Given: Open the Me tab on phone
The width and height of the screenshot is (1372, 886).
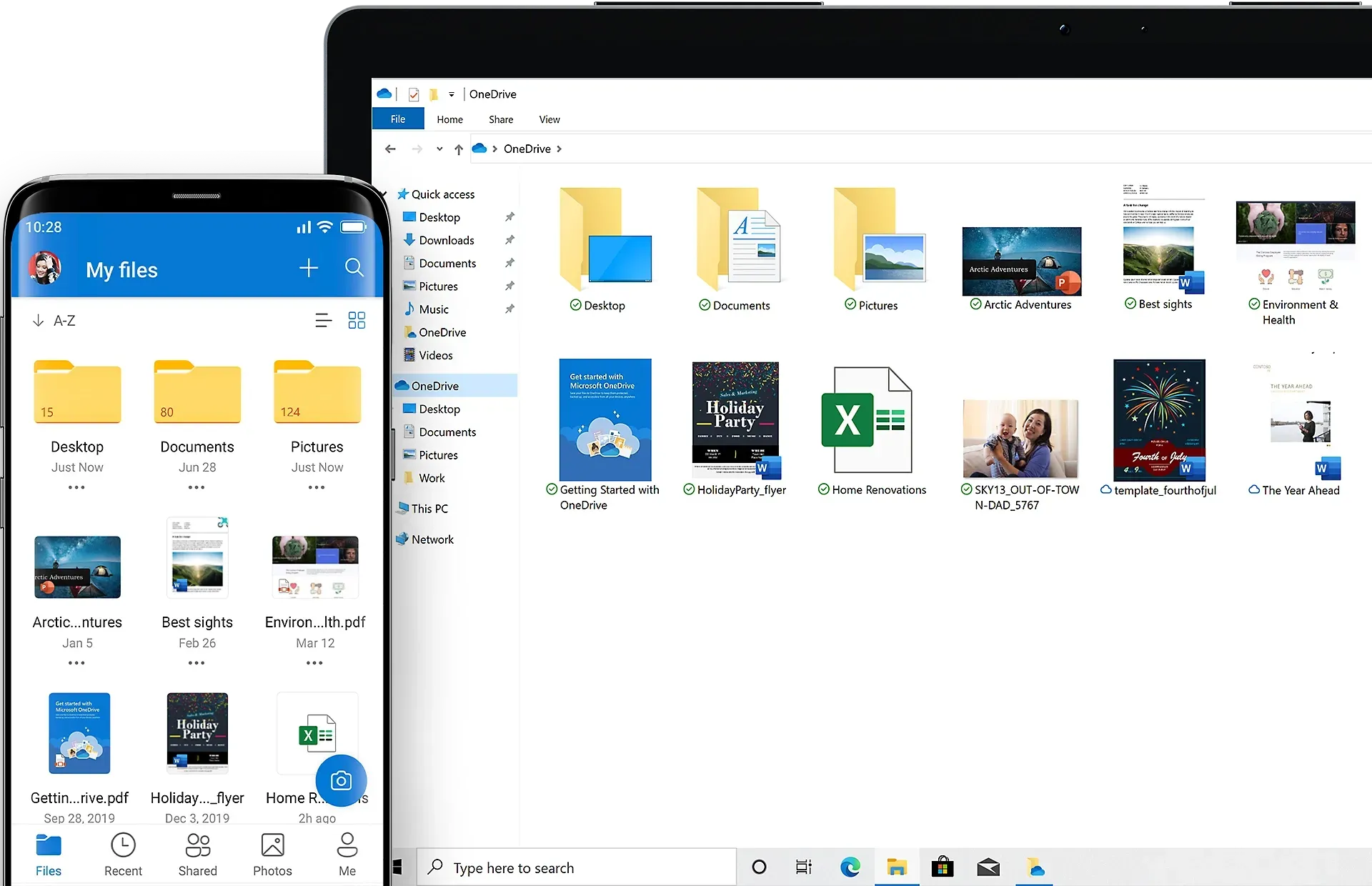Looking at the screenshot, I should click(347, 855).
